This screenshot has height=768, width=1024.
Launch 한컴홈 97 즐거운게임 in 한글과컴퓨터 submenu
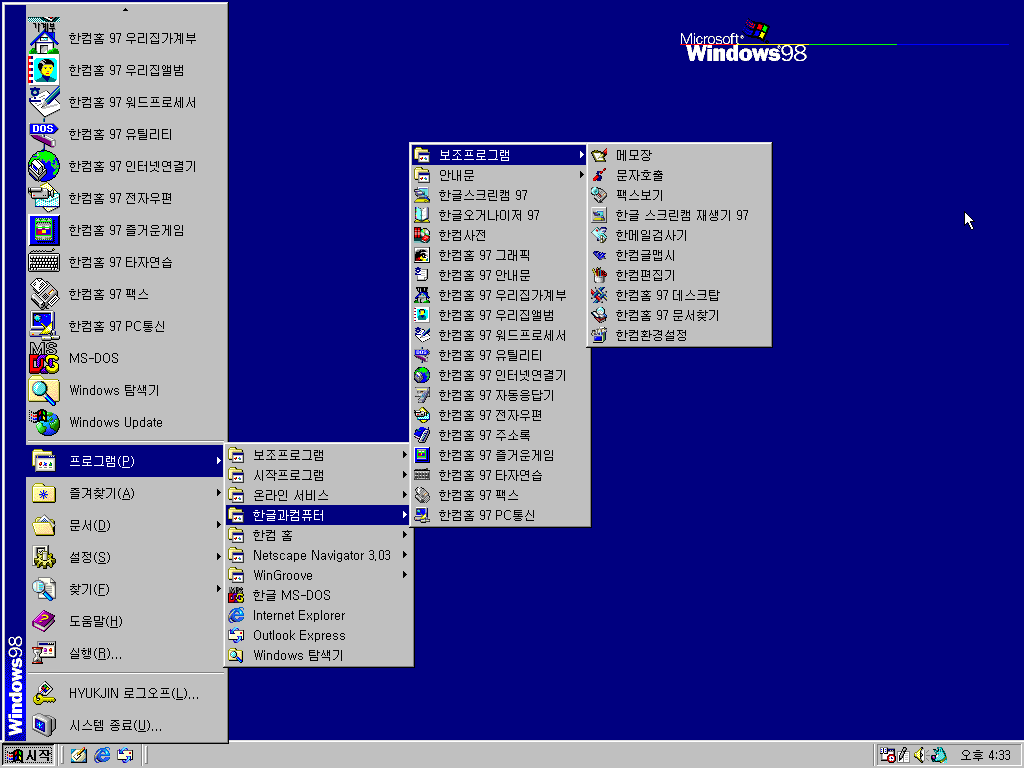click(x=500, y=455)
